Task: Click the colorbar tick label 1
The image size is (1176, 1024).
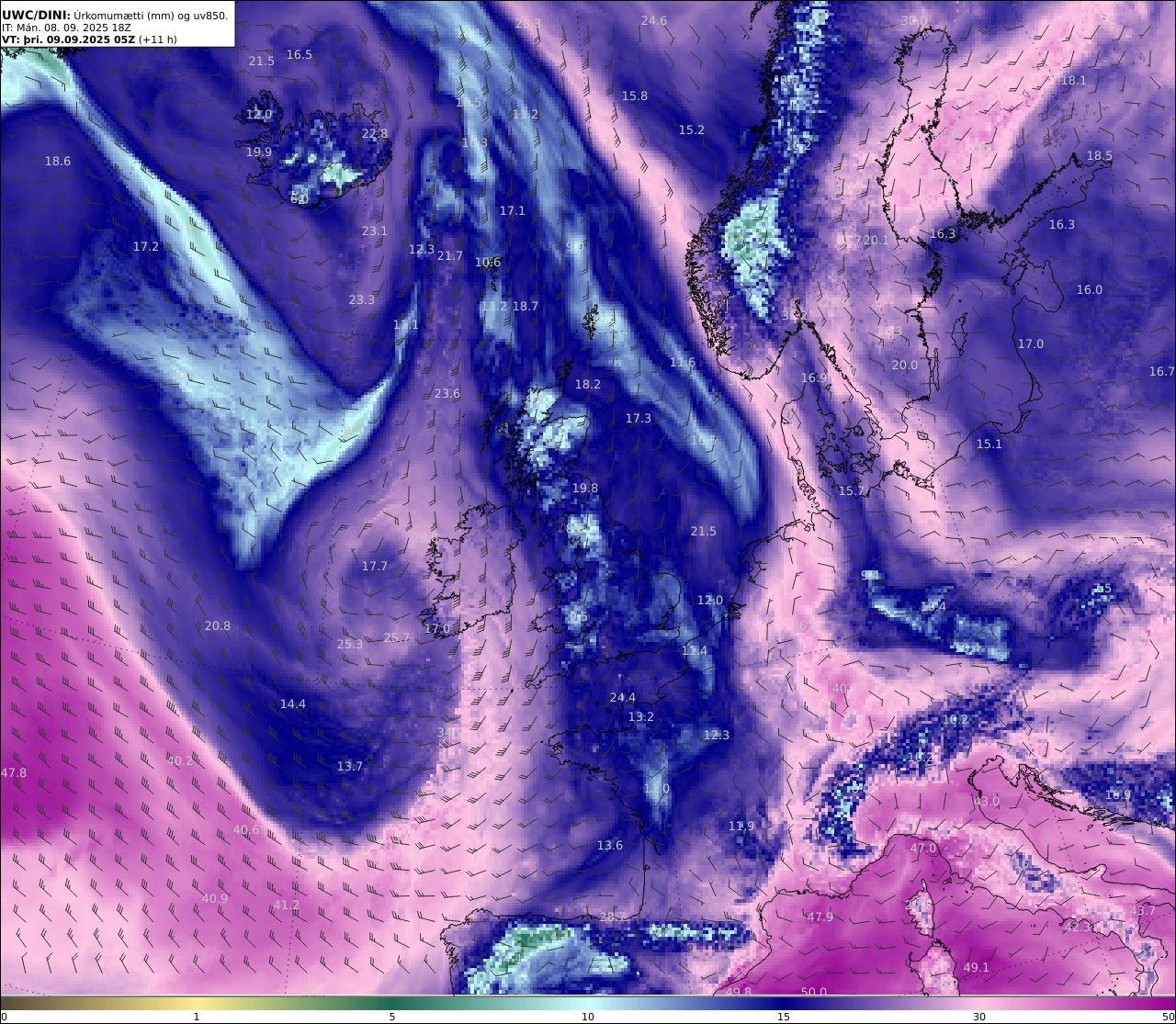Action: [196, 1017]
